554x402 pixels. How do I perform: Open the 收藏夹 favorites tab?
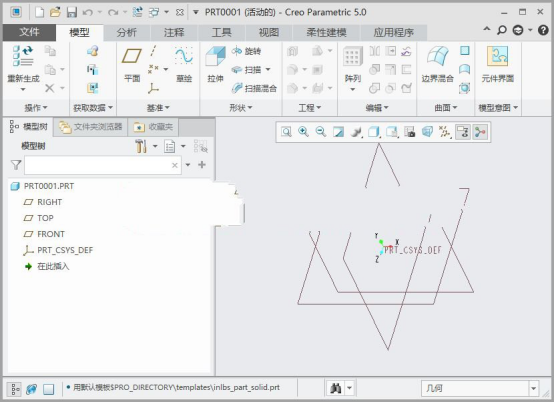click(x=153, y=127)
